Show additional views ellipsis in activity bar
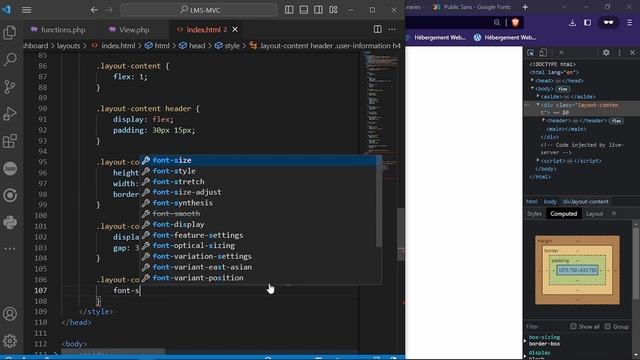 pyautogui.click(x=10, y=249)
